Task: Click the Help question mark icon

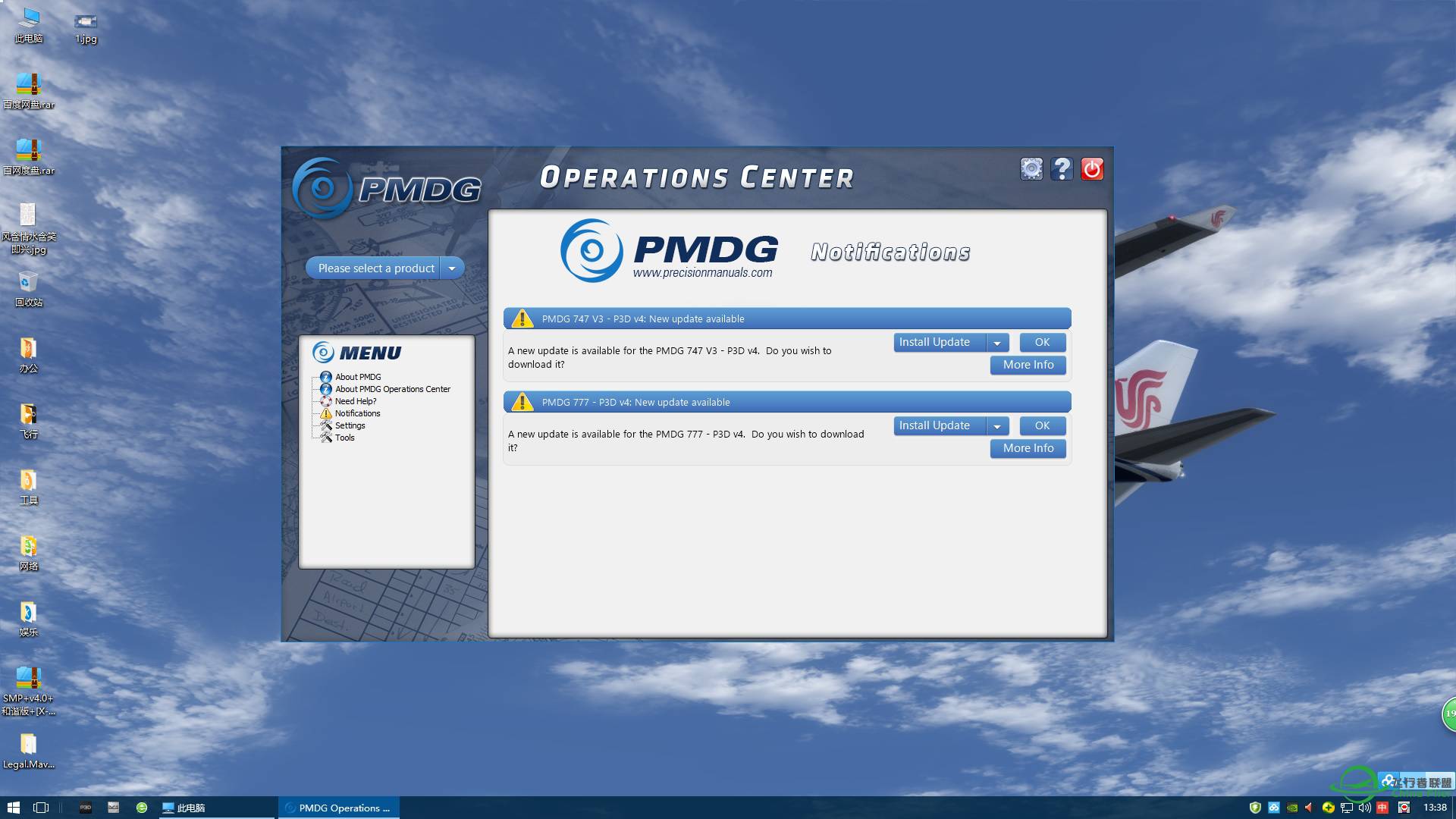Action: [1061, 168]
